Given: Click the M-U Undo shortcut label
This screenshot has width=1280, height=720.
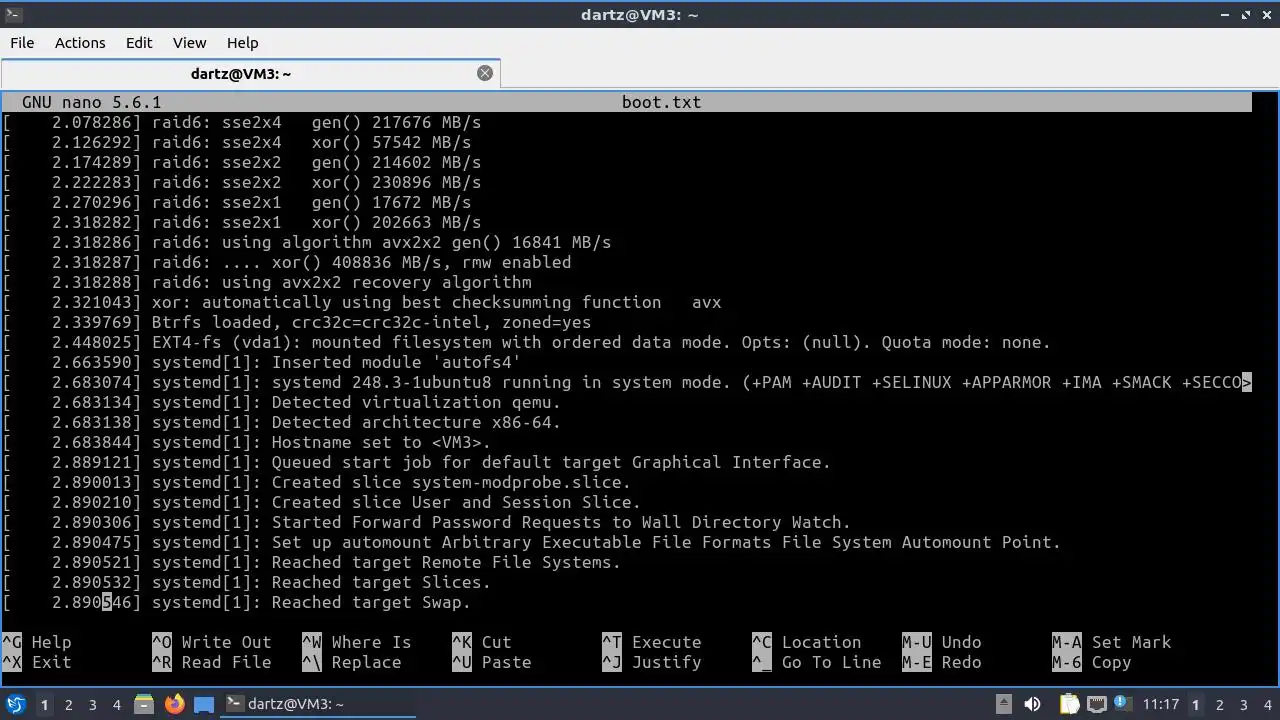Looking at the screenshot, I should 942,642.
